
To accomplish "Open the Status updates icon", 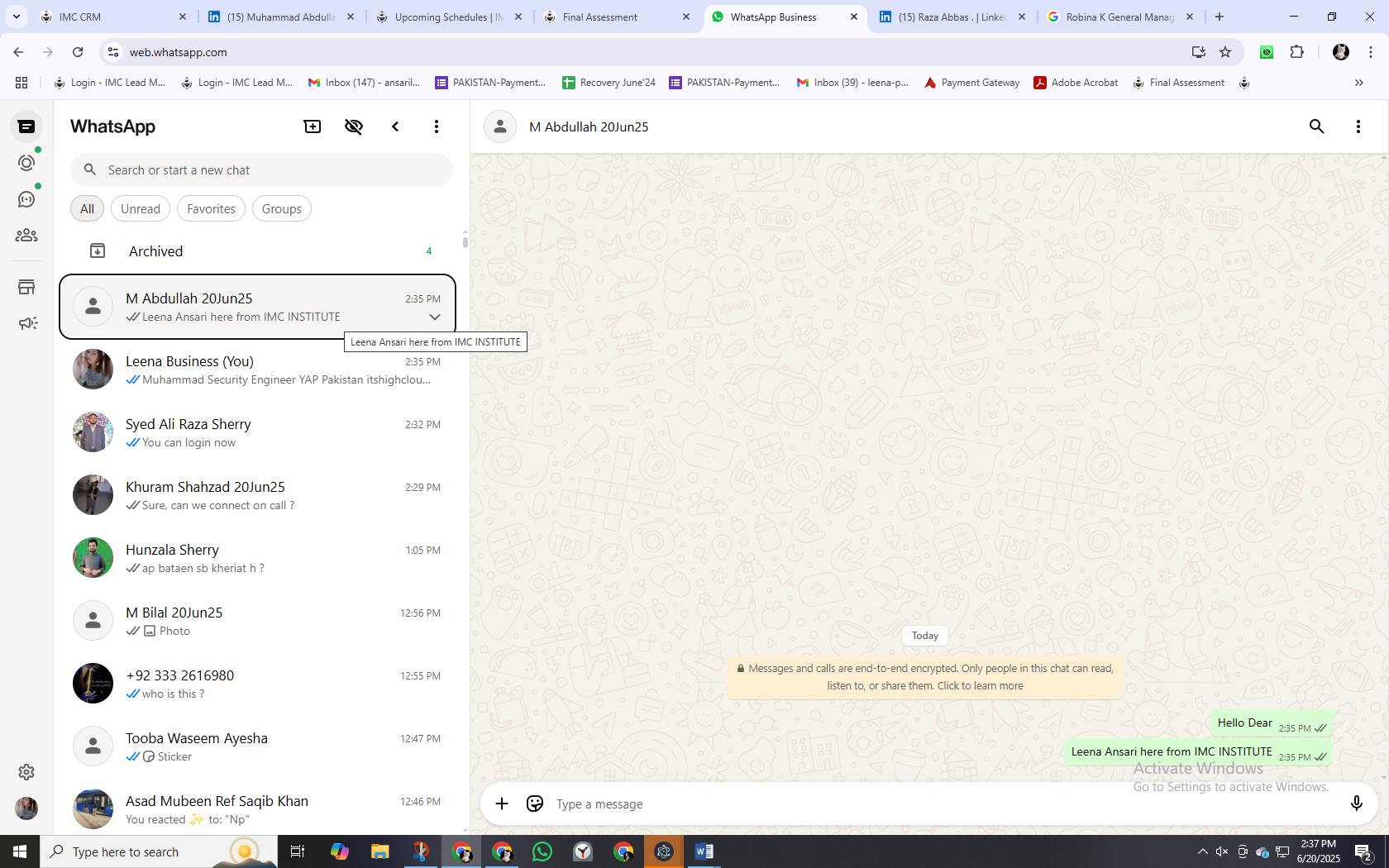I will tap(26, 163).
